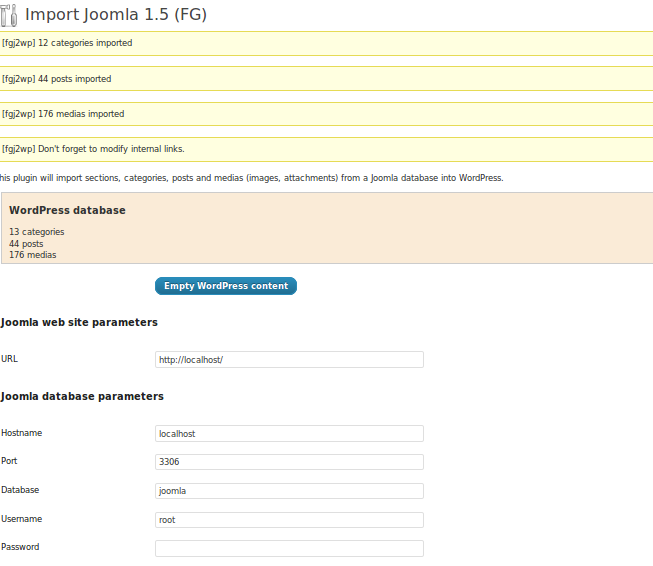Screen dimensions: 653x566
Task: Click the Database label
Action: (x=20, y=490)
